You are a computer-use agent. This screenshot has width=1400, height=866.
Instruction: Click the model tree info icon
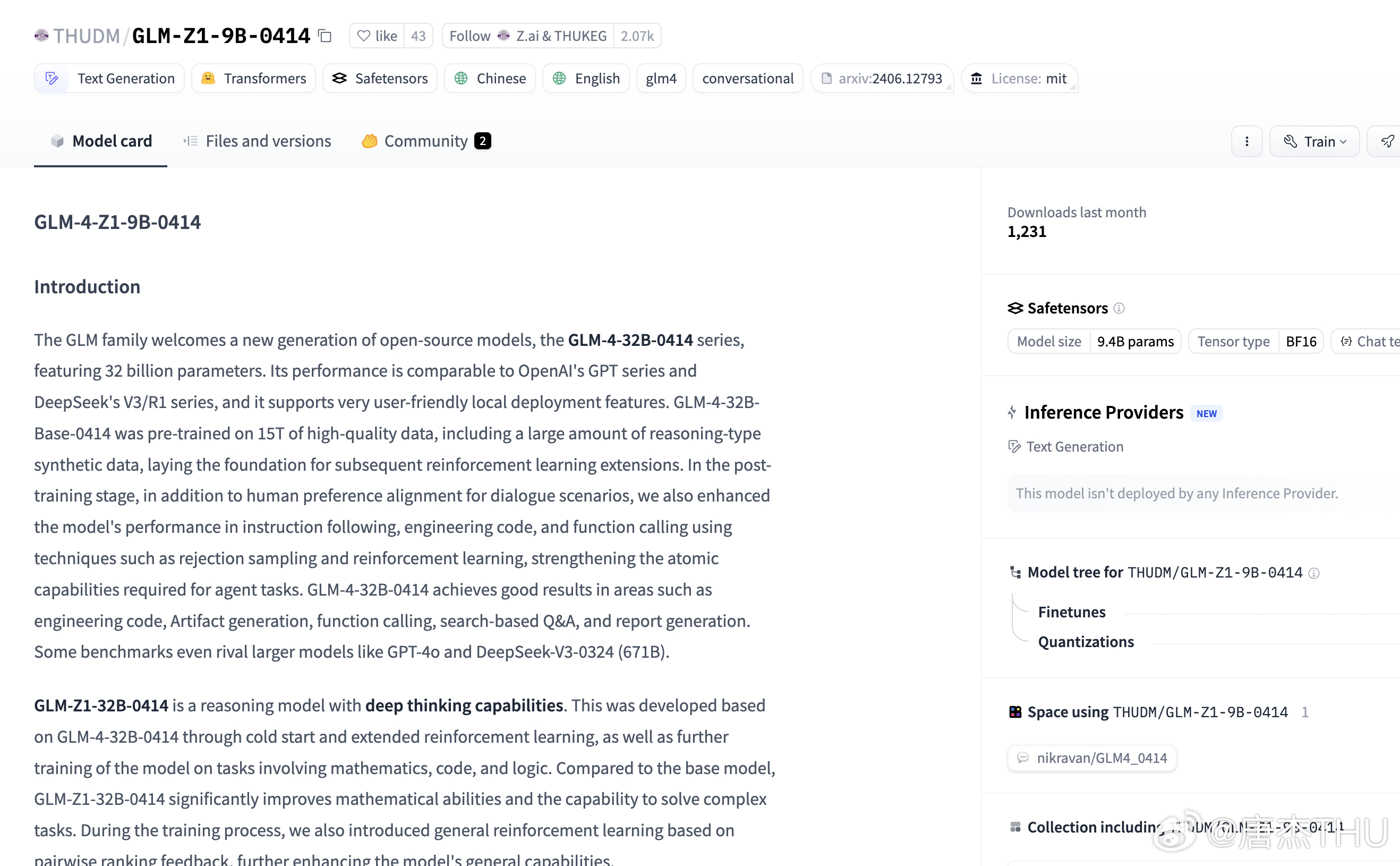coord(1313,573)
